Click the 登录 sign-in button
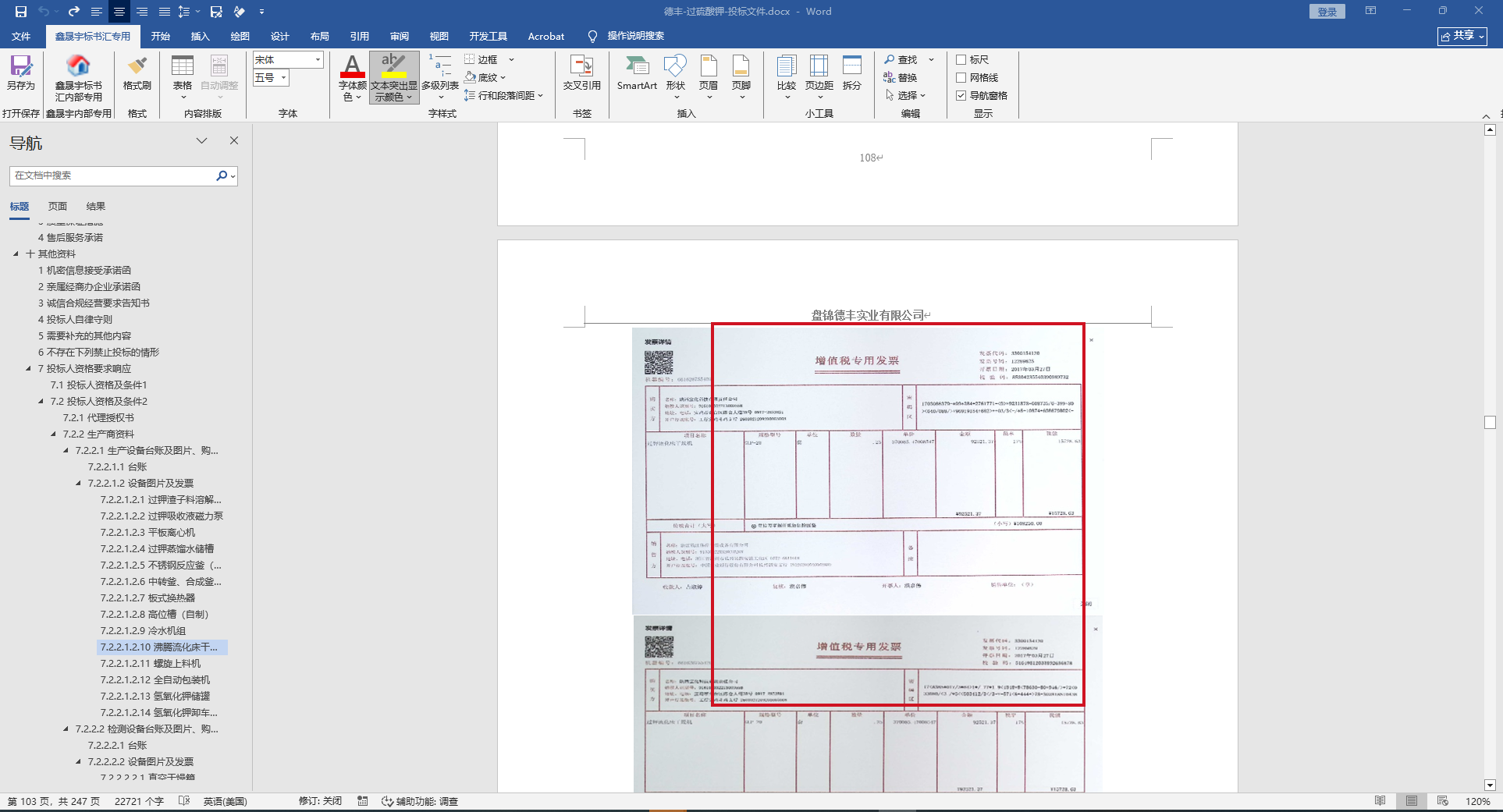 click(x=1327, y=12)
